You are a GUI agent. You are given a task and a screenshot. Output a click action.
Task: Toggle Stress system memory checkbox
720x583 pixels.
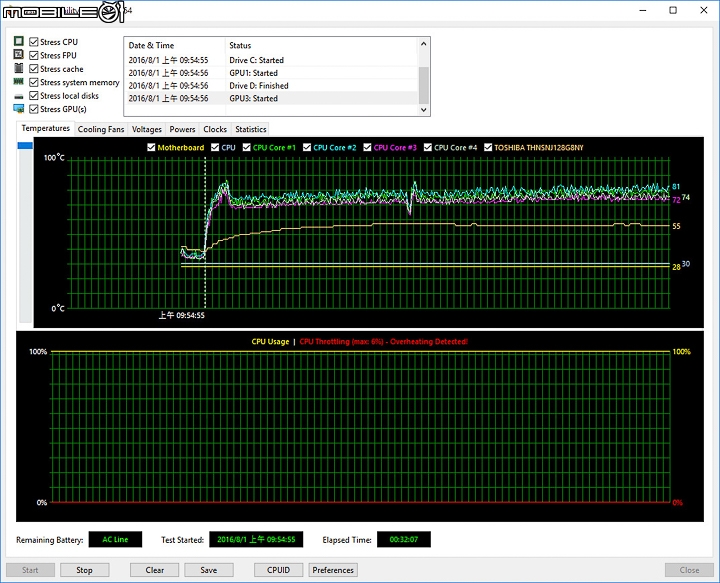coord(34,82)
